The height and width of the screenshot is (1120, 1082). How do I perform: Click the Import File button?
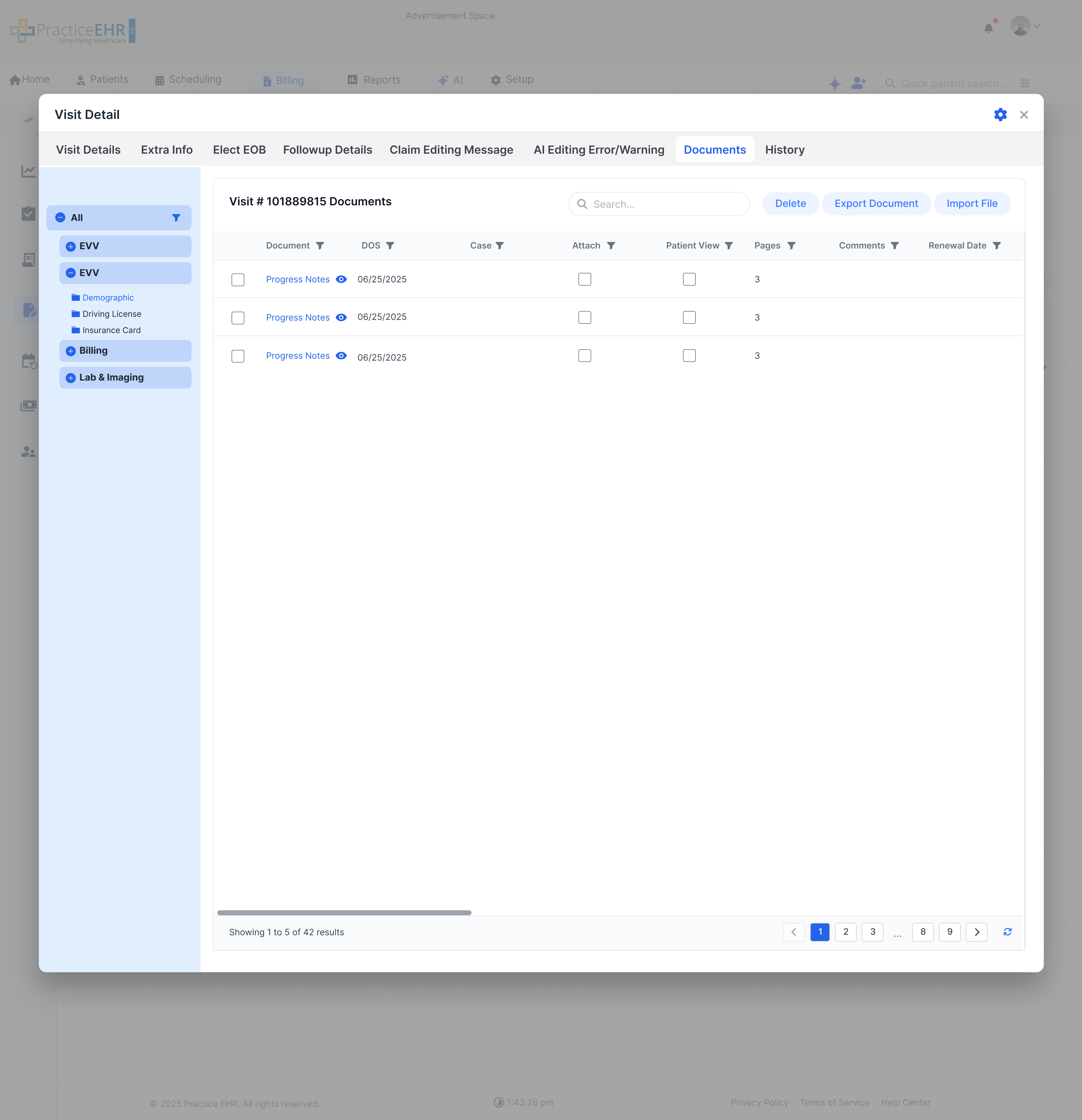click(x=972, y=203)
